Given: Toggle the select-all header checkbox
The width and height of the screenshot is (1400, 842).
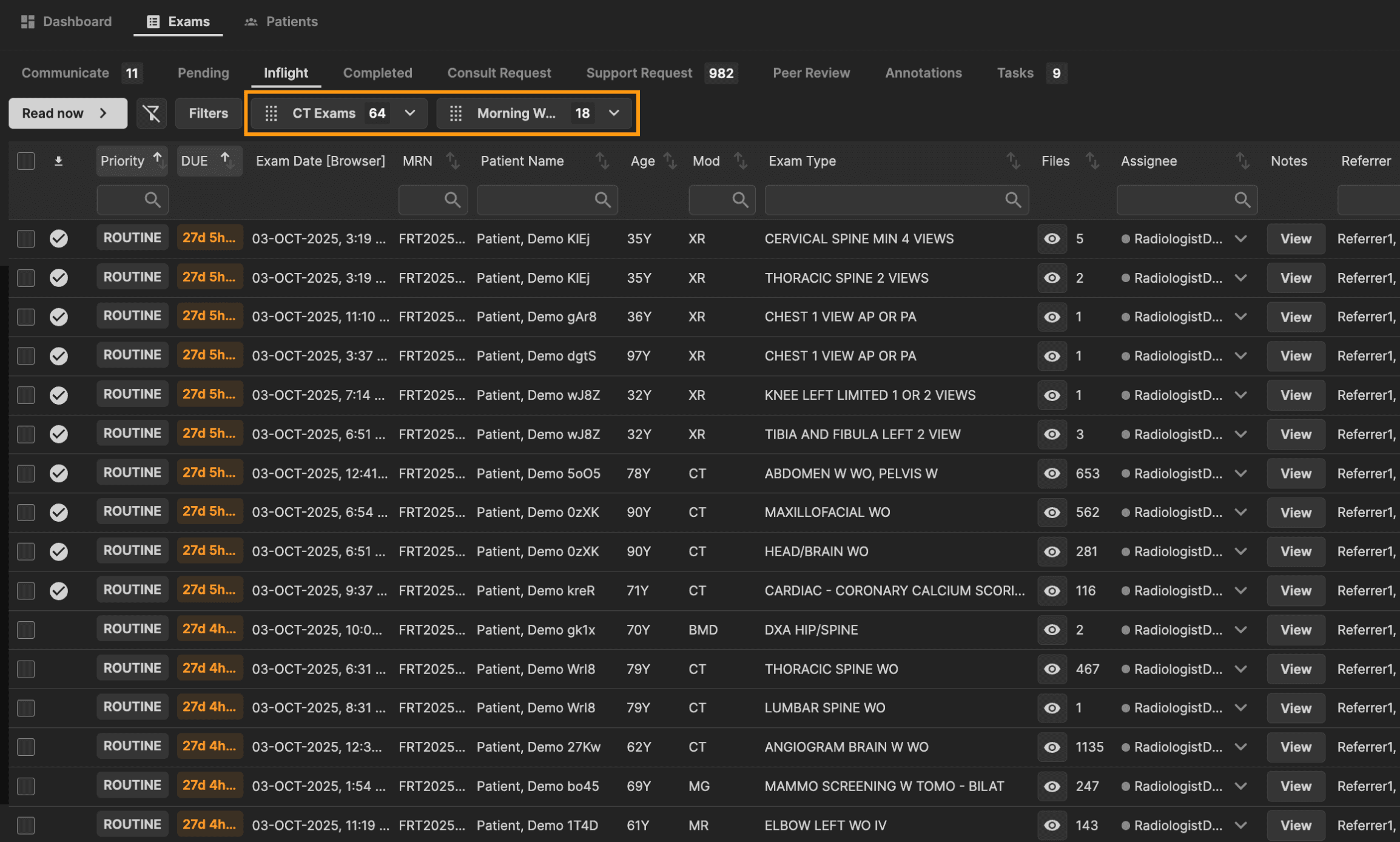Looking at the screenshot, I should 26,161.
